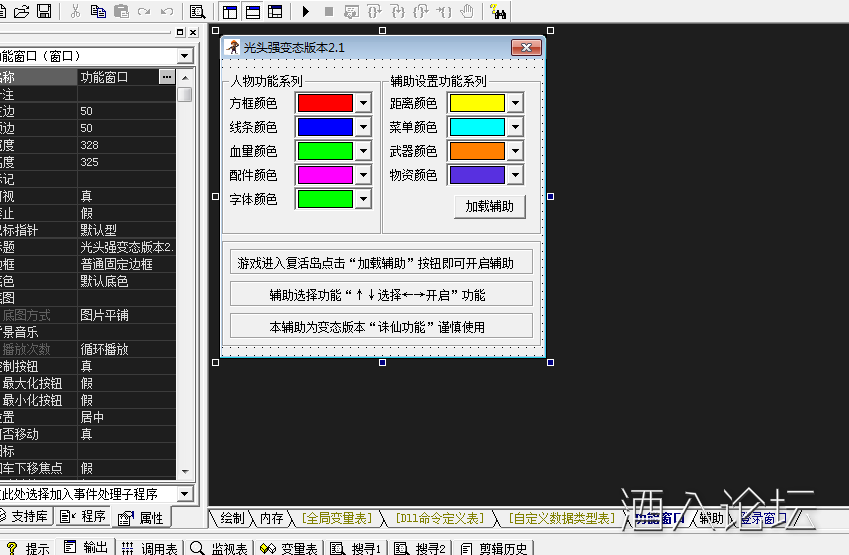Image resolution: width=849 pixels, height=555 pixels.
Task: Click the Find icon with magnifier
Action: (197, 12)
